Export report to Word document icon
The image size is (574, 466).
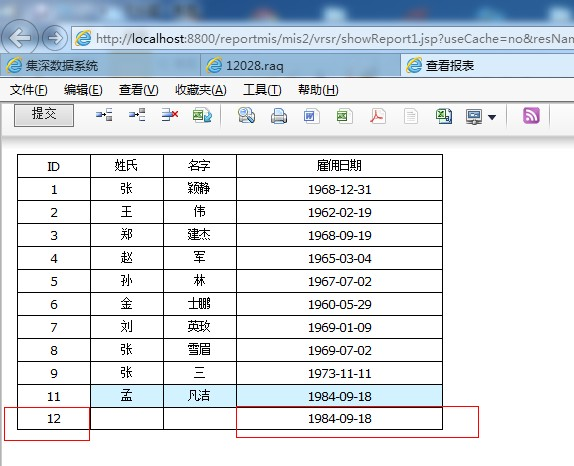312,116
